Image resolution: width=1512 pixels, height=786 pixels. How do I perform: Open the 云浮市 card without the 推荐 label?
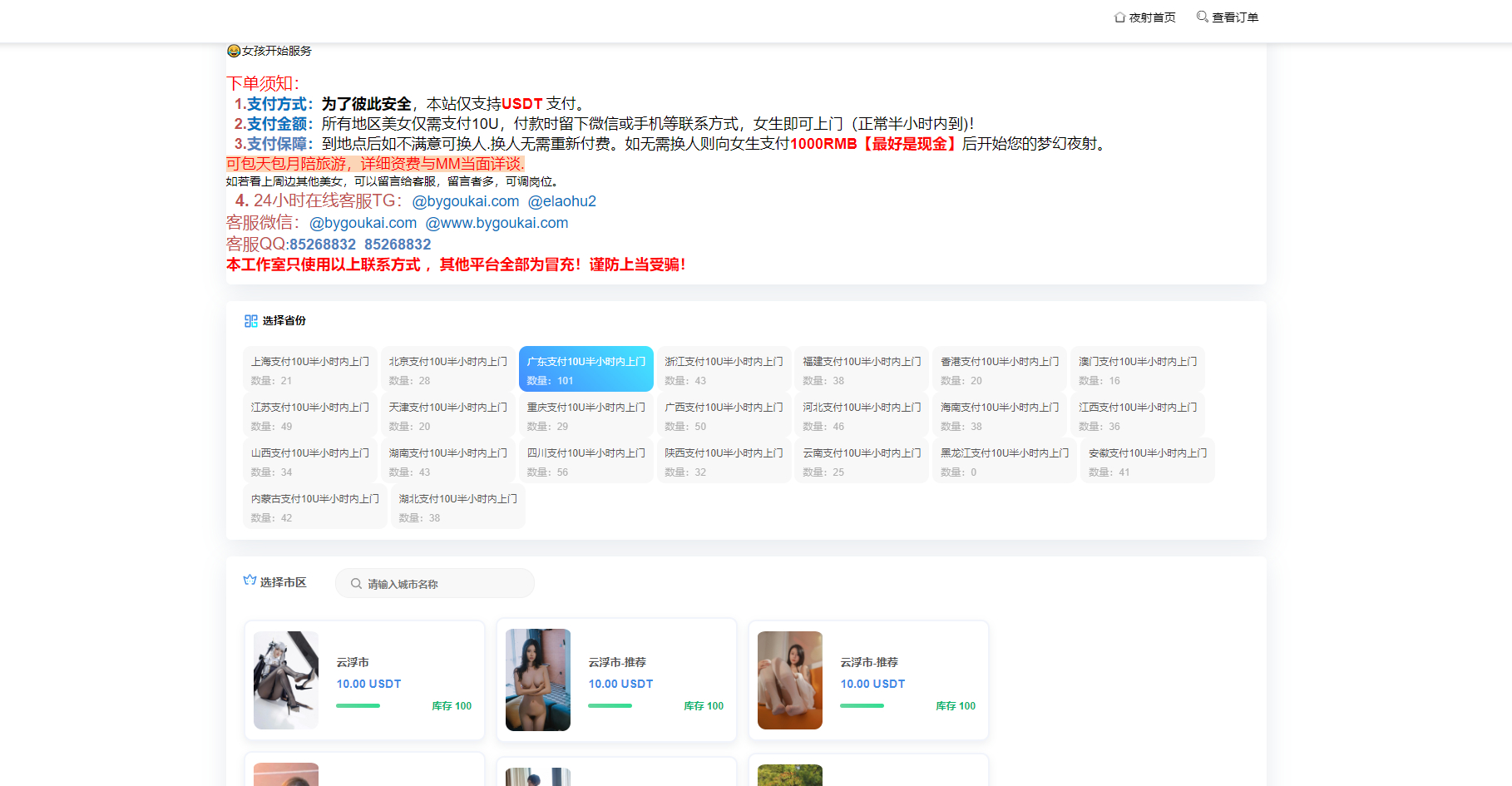364,680
